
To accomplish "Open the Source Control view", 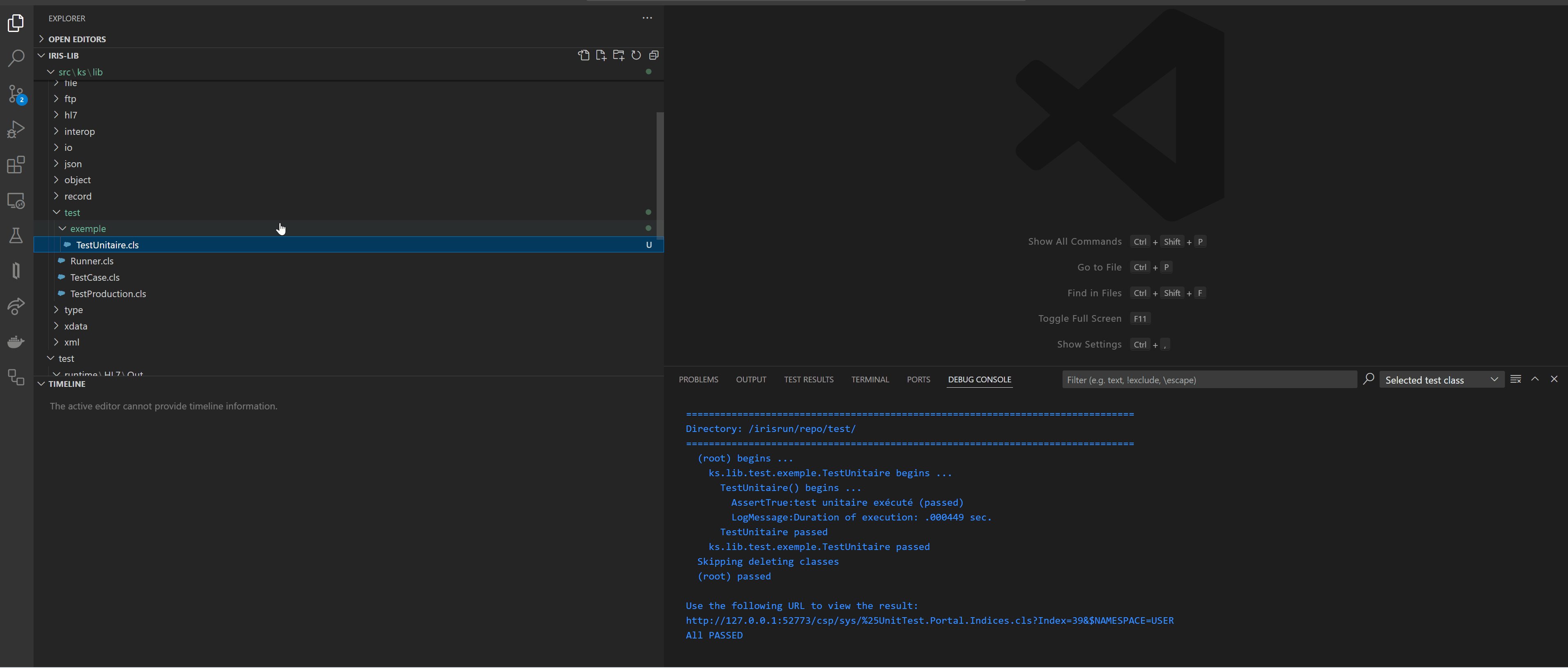I will click(15, 94).
